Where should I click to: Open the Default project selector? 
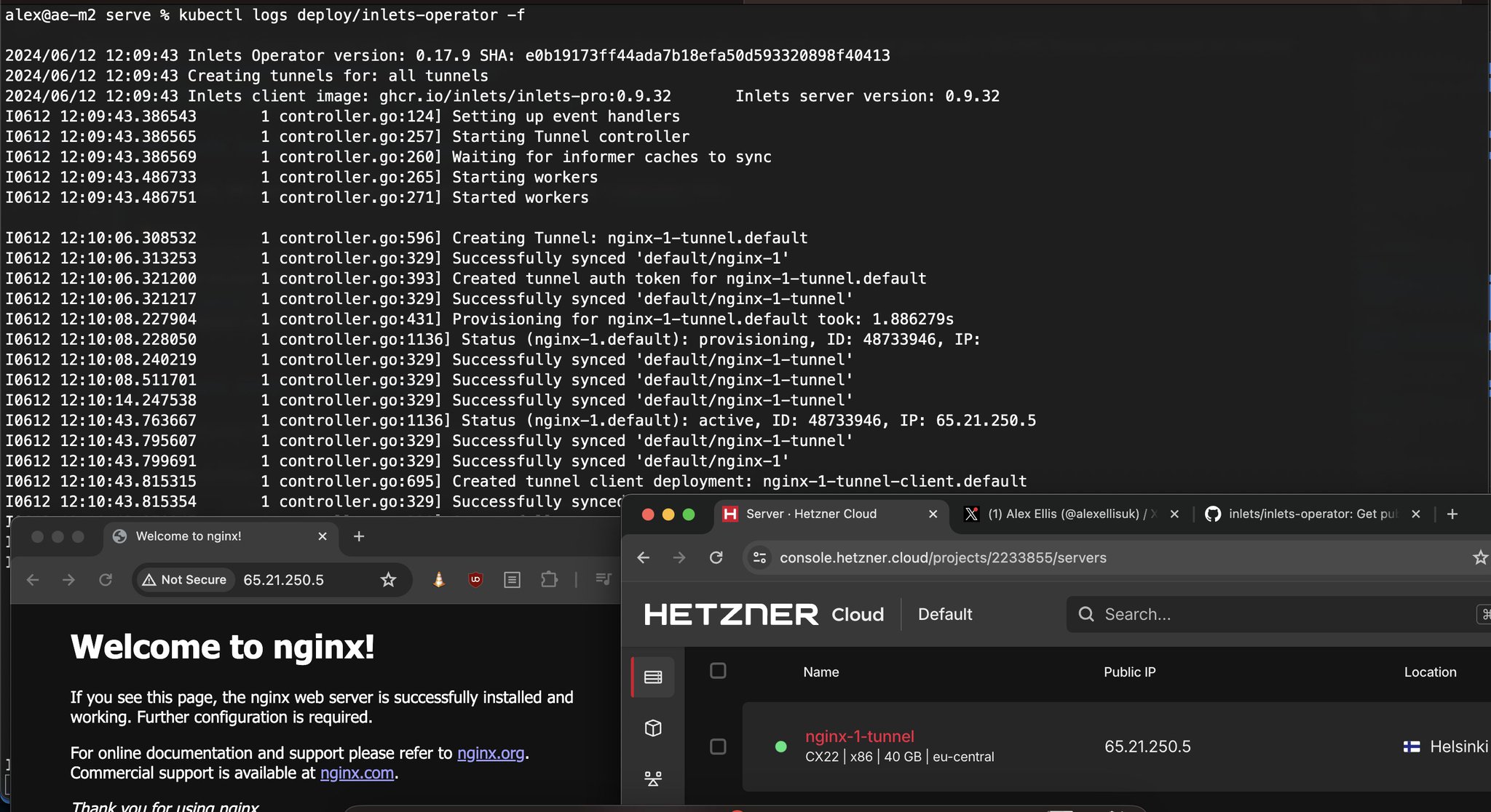point(945,615)
